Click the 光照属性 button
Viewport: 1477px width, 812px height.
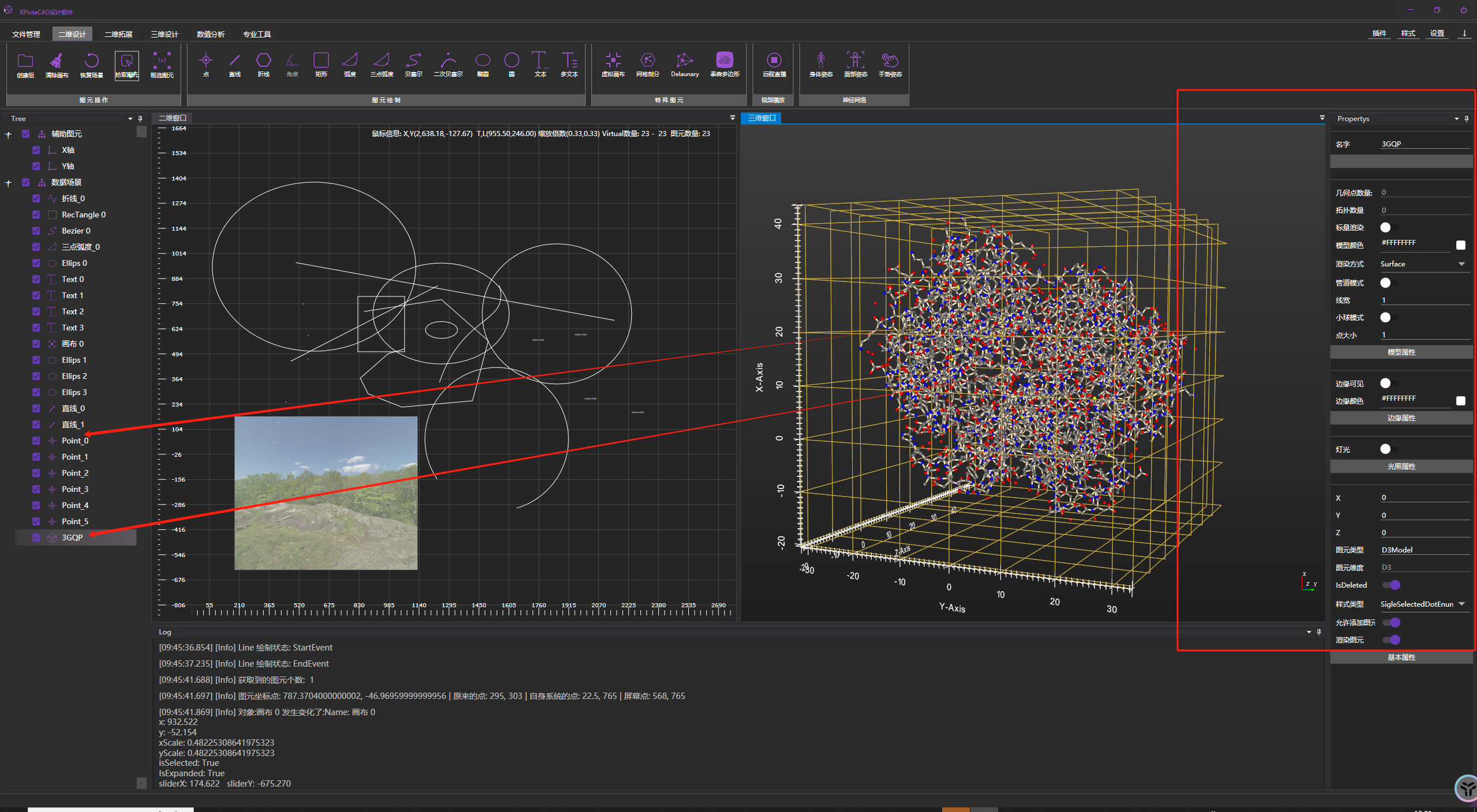(1401, 466)
